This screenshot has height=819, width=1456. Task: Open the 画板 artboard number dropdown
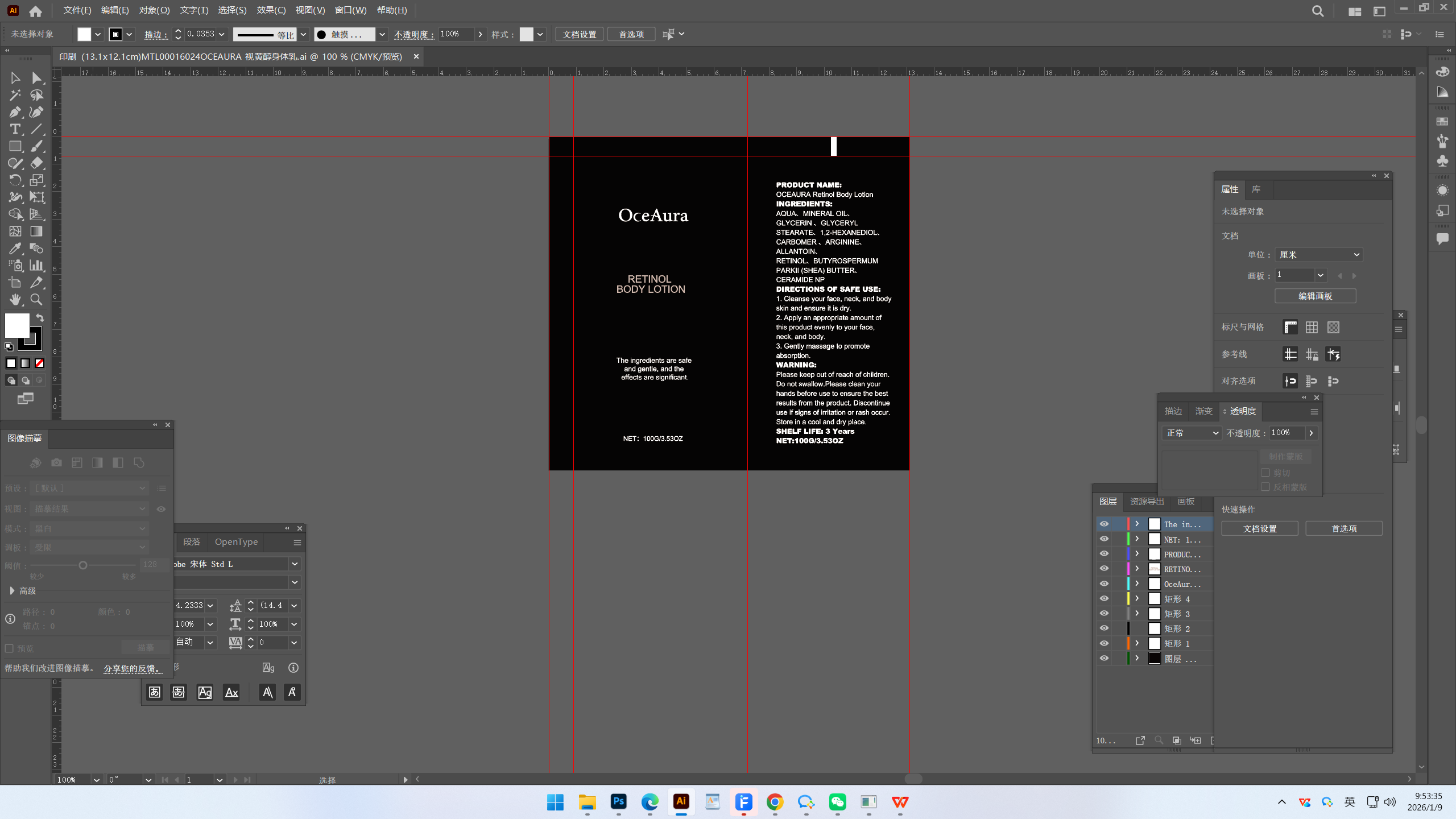point(1321,275)
